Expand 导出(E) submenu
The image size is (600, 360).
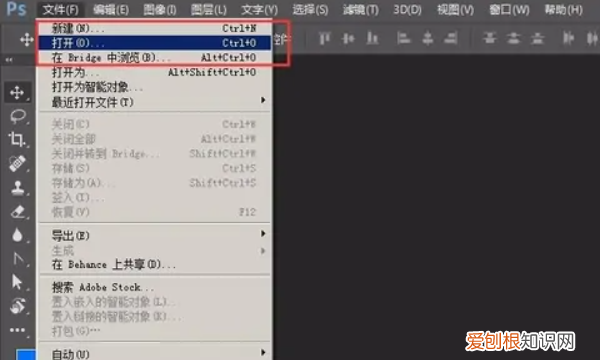[x=155, y=235]
